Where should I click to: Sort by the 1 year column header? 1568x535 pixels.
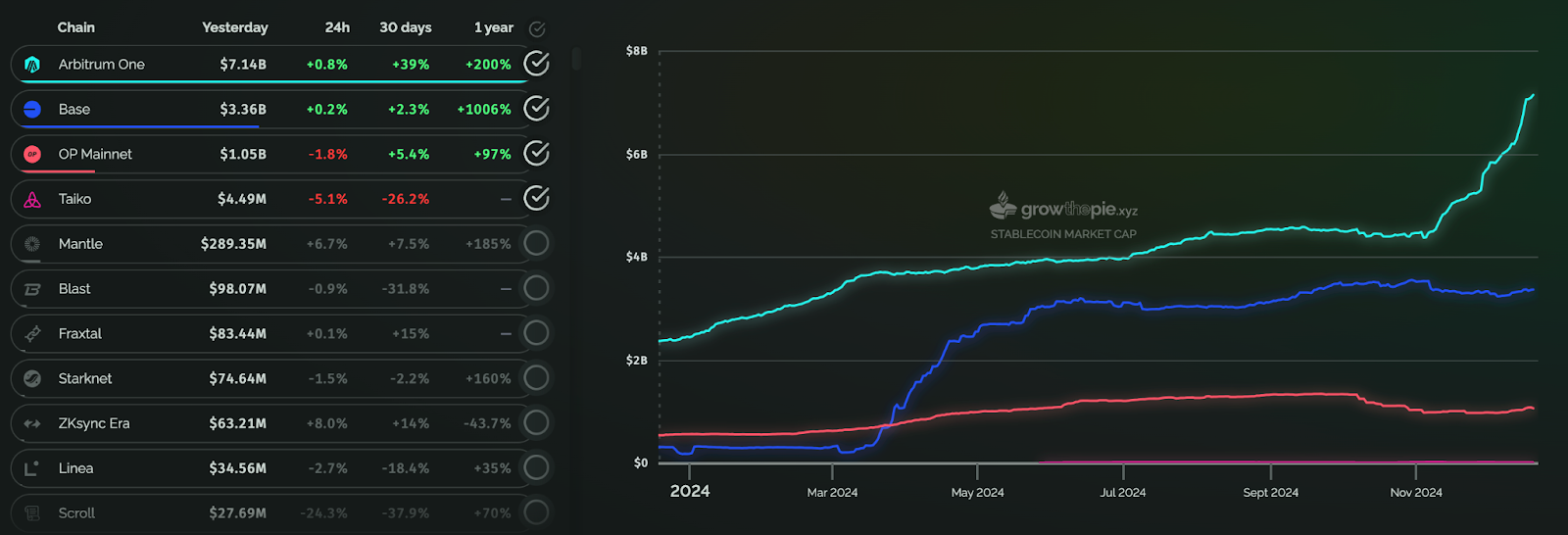point(494,27)
